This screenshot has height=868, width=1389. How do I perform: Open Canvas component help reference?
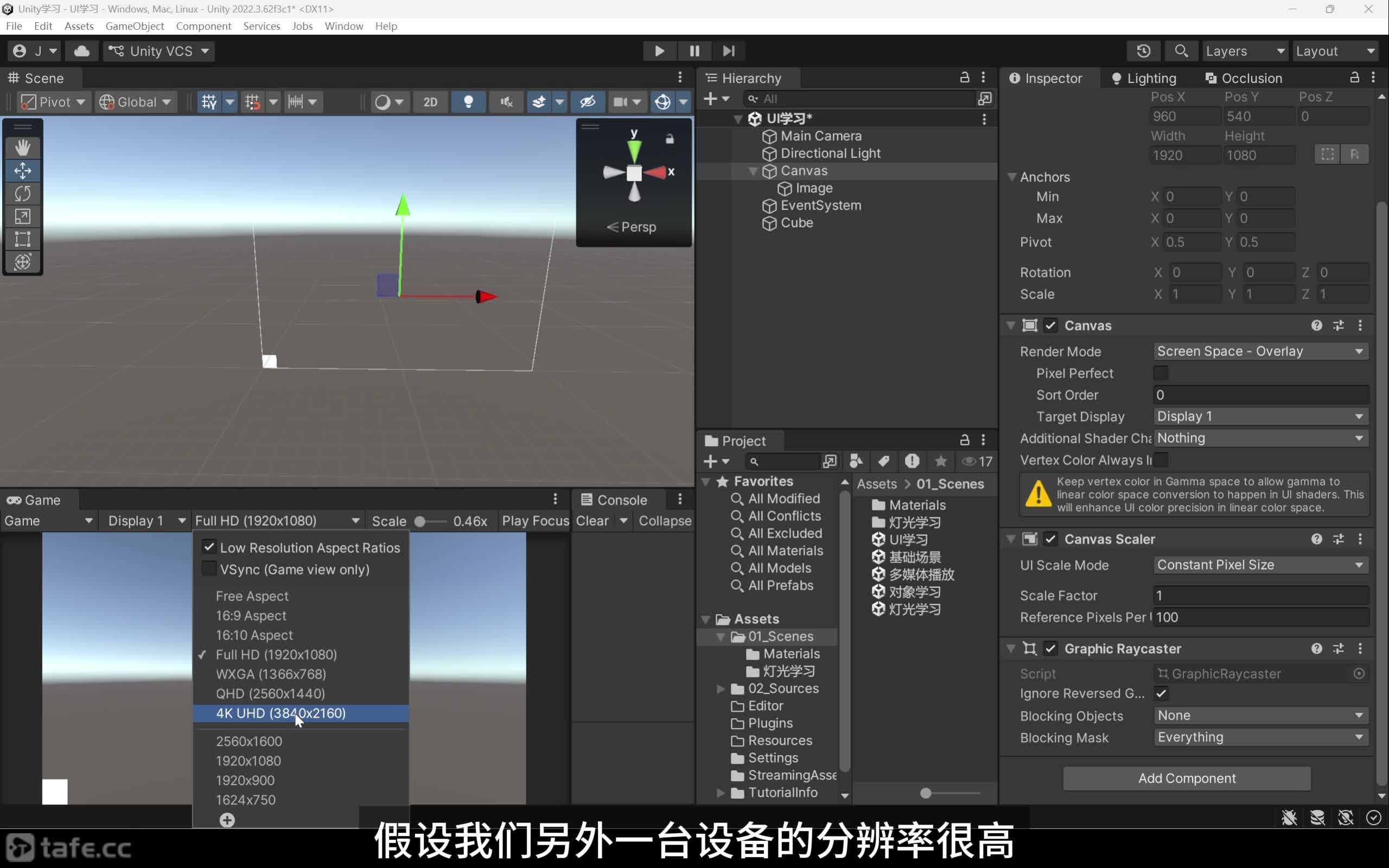point(1317,325)
